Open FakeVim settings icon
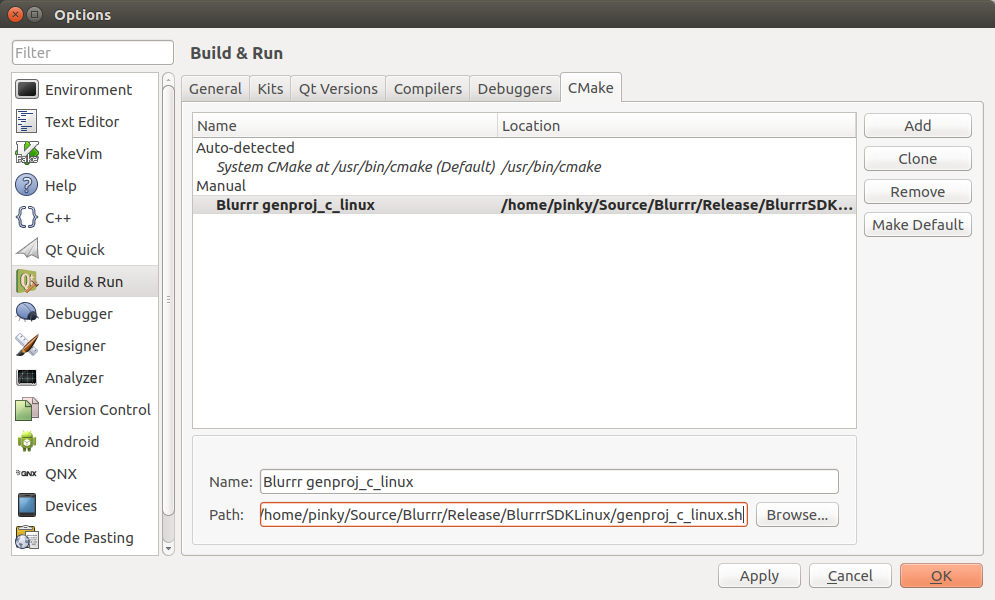This screenshot has height=600, width=995. (27, 154)
